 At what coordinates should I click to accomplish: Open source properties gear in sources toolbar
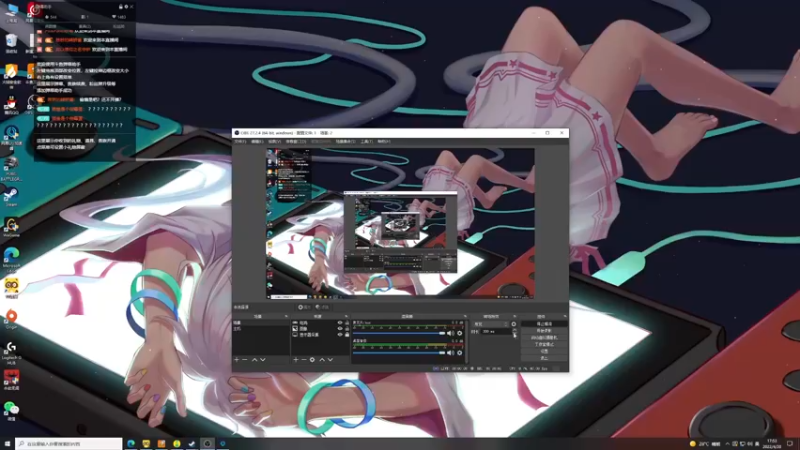click(312, 360)
